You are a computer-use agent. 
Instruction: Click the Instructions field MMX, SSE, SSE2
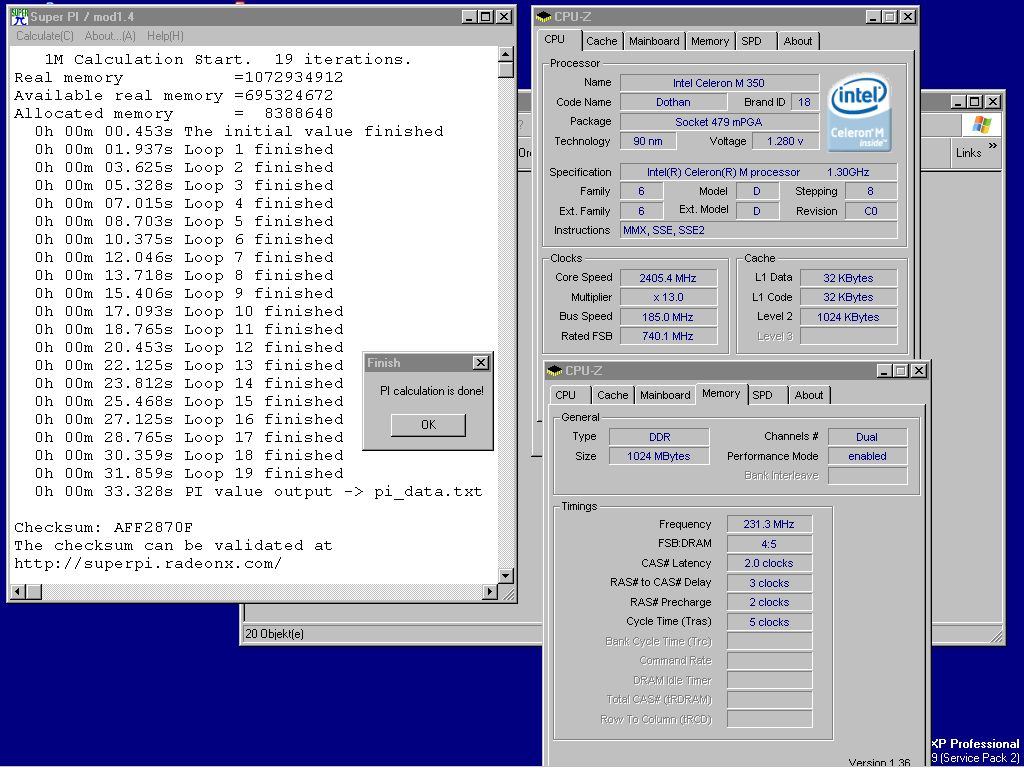click(x=758, y=230)
